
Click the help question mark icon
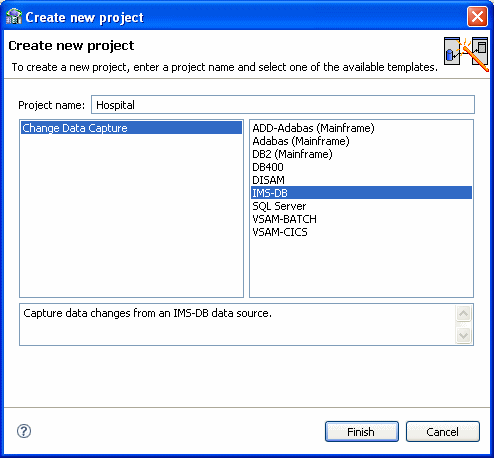tap(24, 431)
